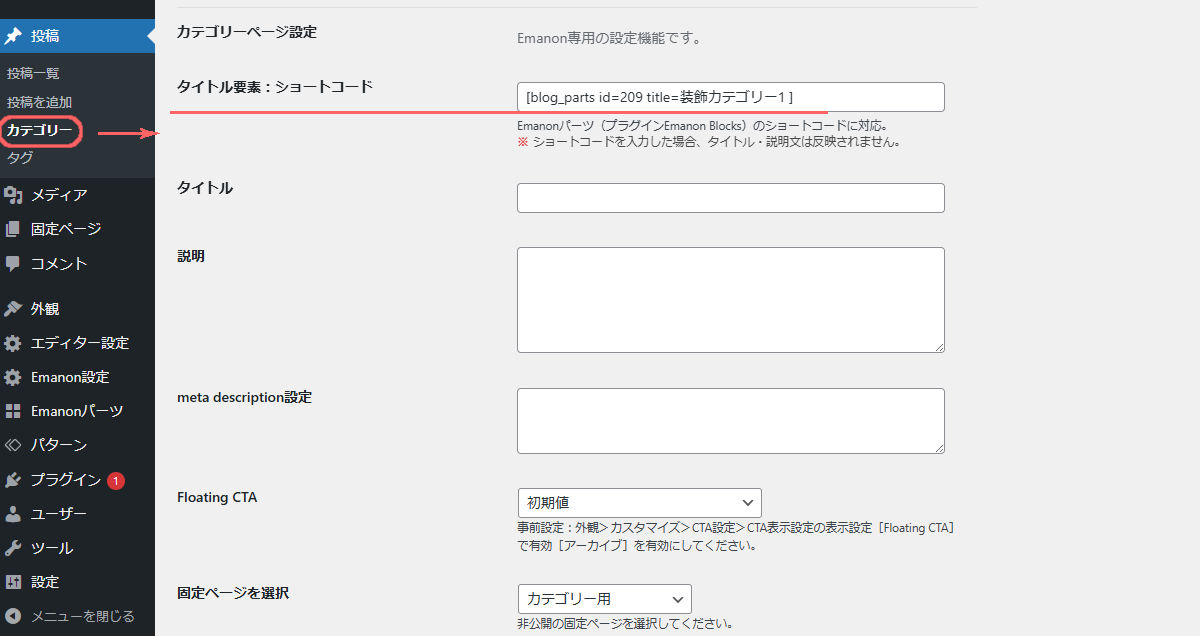The height and width of the screenshot is (636, 1200).
Task: Expand the 固定ページを選択 カテゴリー用 dropdown
Action: click(604, 599)
